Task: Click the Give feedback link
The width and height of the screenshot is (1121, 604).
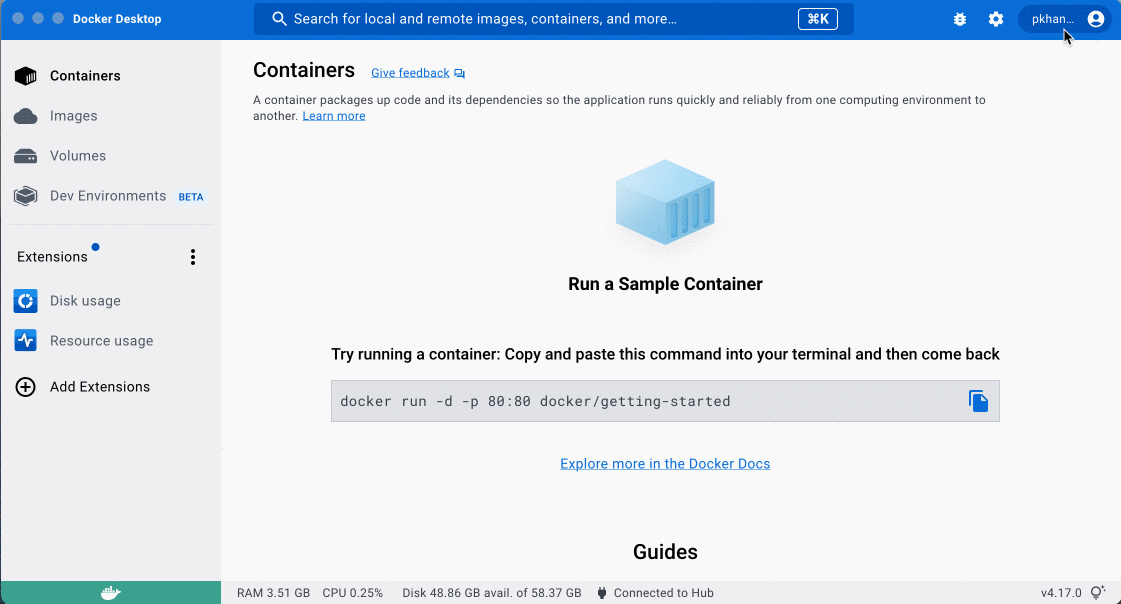Action: 411,73
